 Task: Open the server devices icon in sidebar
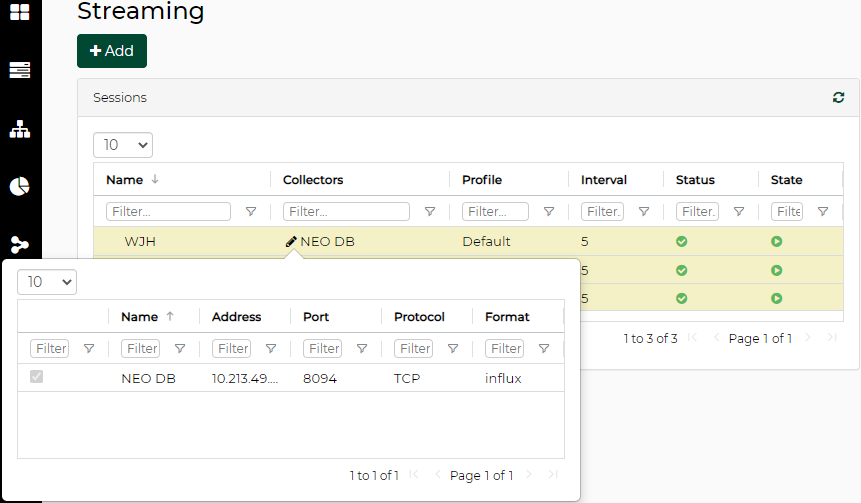(19, 70)
